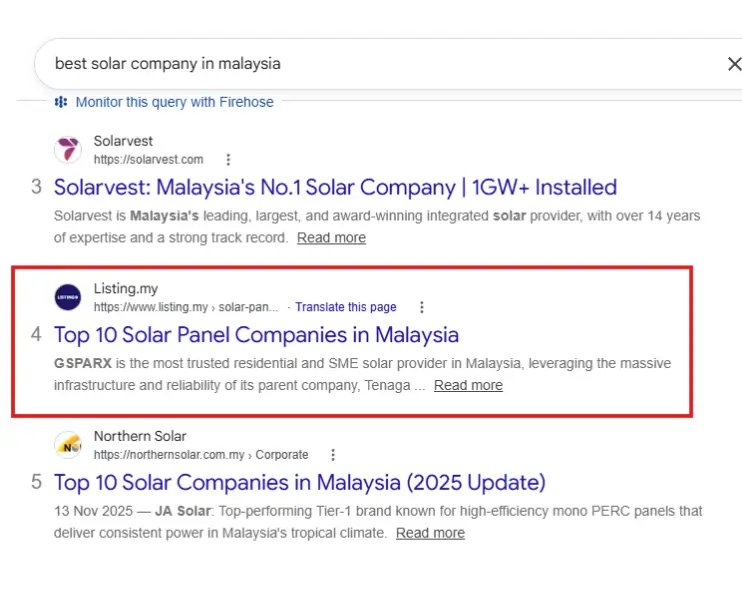Viewport: 742px width, 597px height.
Task: Click the '13 Nov 2025' JA Solar snippet
Action: (378, 522)
